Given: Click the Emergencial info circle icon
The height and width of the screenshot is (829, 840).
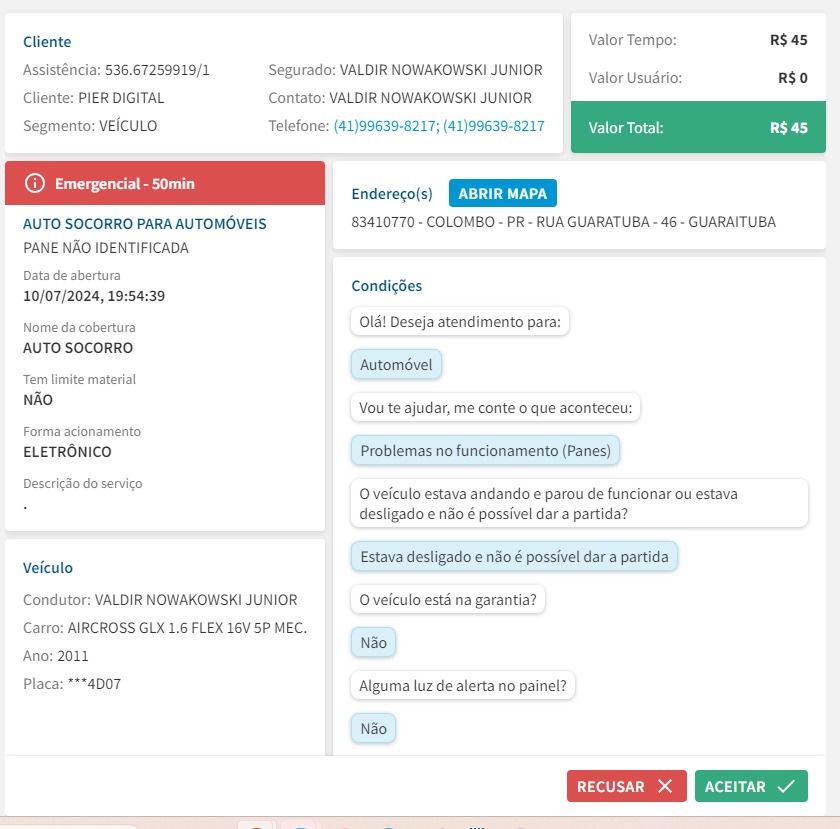Looking at the screenshot, I should pyautogui.click(x=35, y=183).
